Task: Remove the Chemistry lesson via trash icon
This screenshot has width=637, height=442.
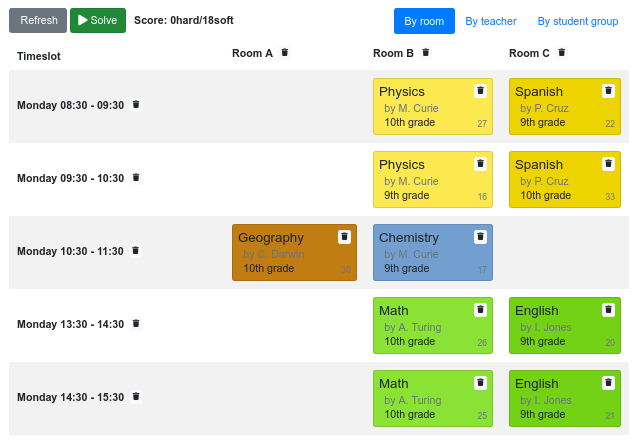Action: (x=480, y=237)
